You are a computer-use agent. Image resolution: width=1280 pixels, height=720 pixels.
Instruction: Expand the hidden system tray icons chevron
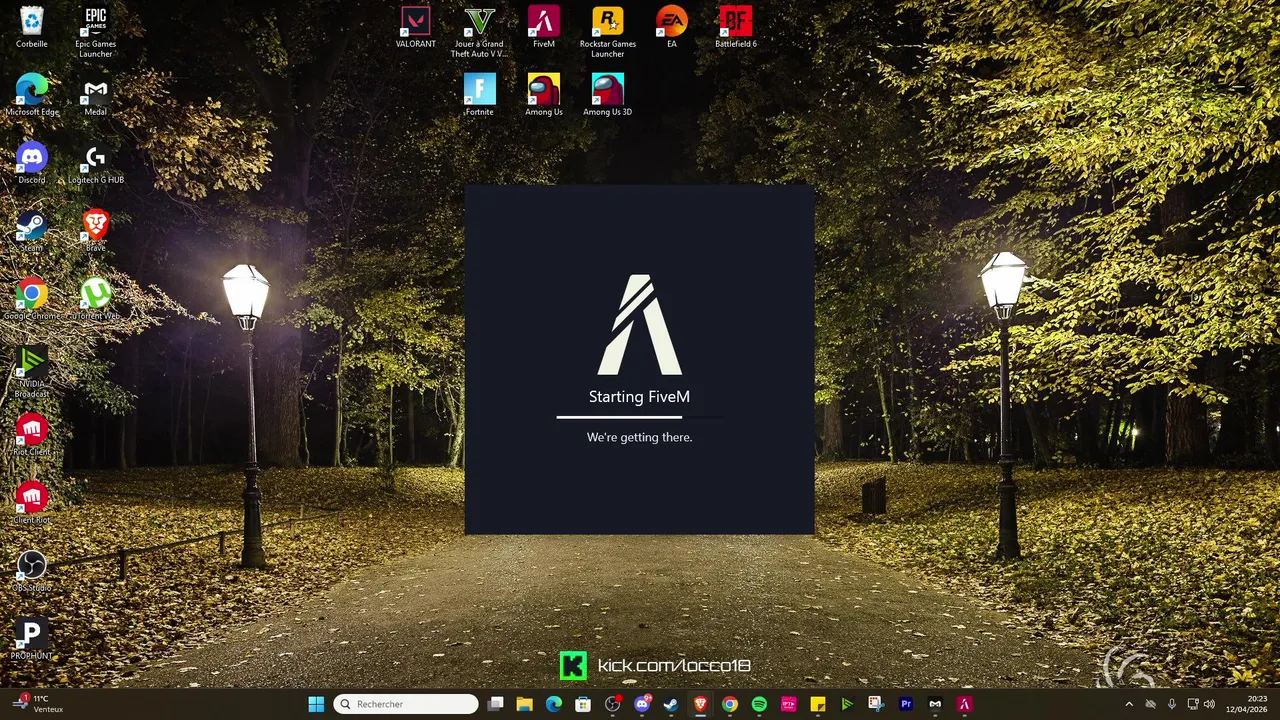[x=1129, y=704]
